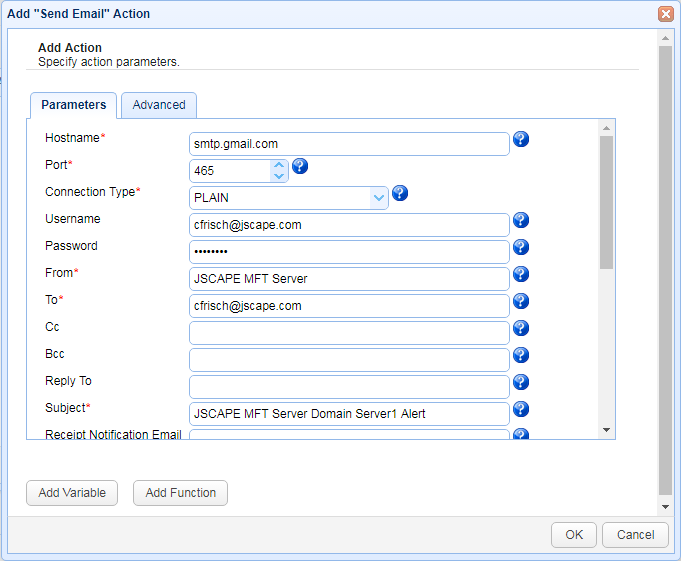This screenshot has height=561, width=681.
Task: Click help icon next to Hostname field
Action: (520, 139)
